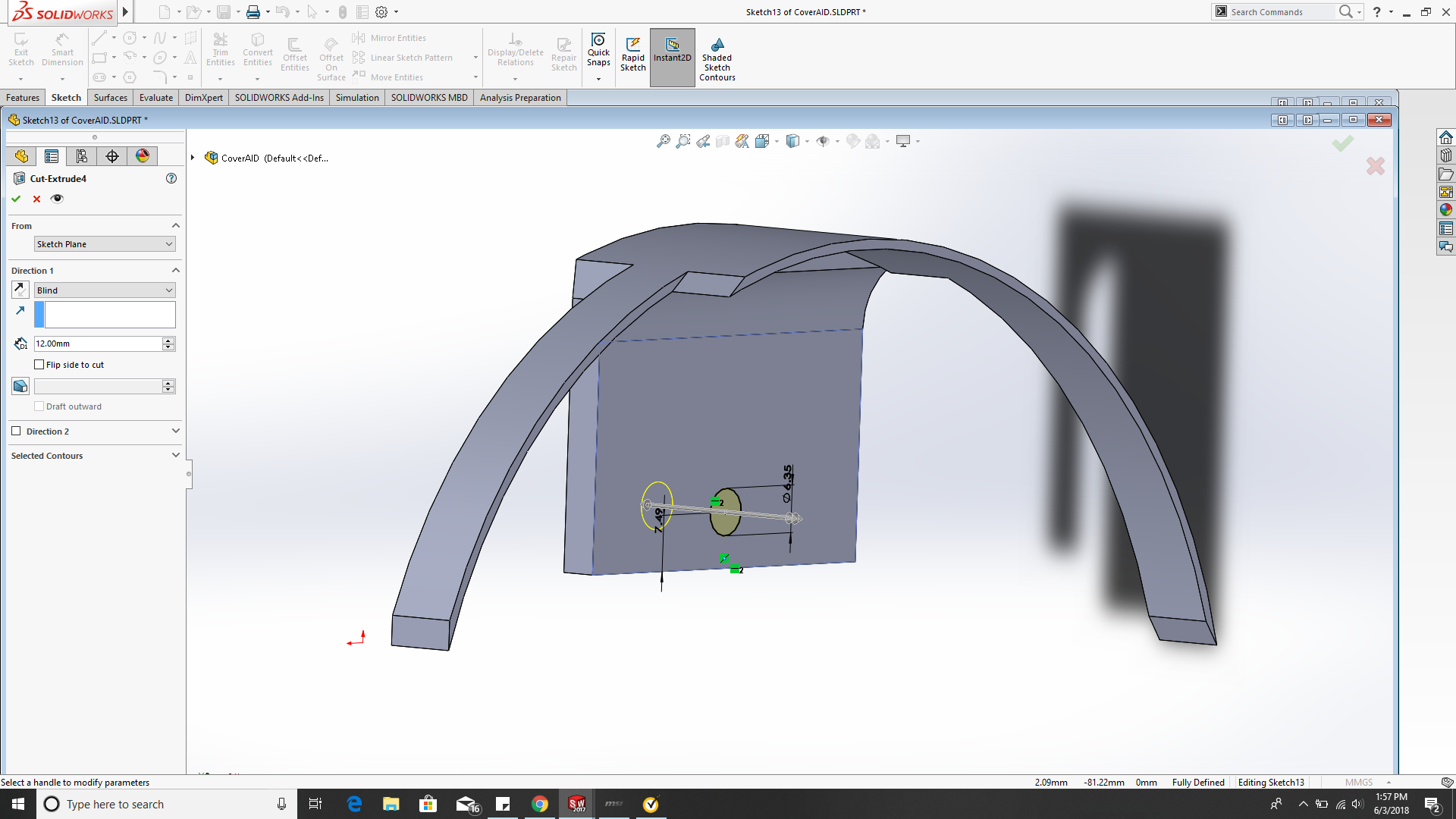The image size is (1456, 819).
Task: Open the Features tab
Action: click(23, 98)
